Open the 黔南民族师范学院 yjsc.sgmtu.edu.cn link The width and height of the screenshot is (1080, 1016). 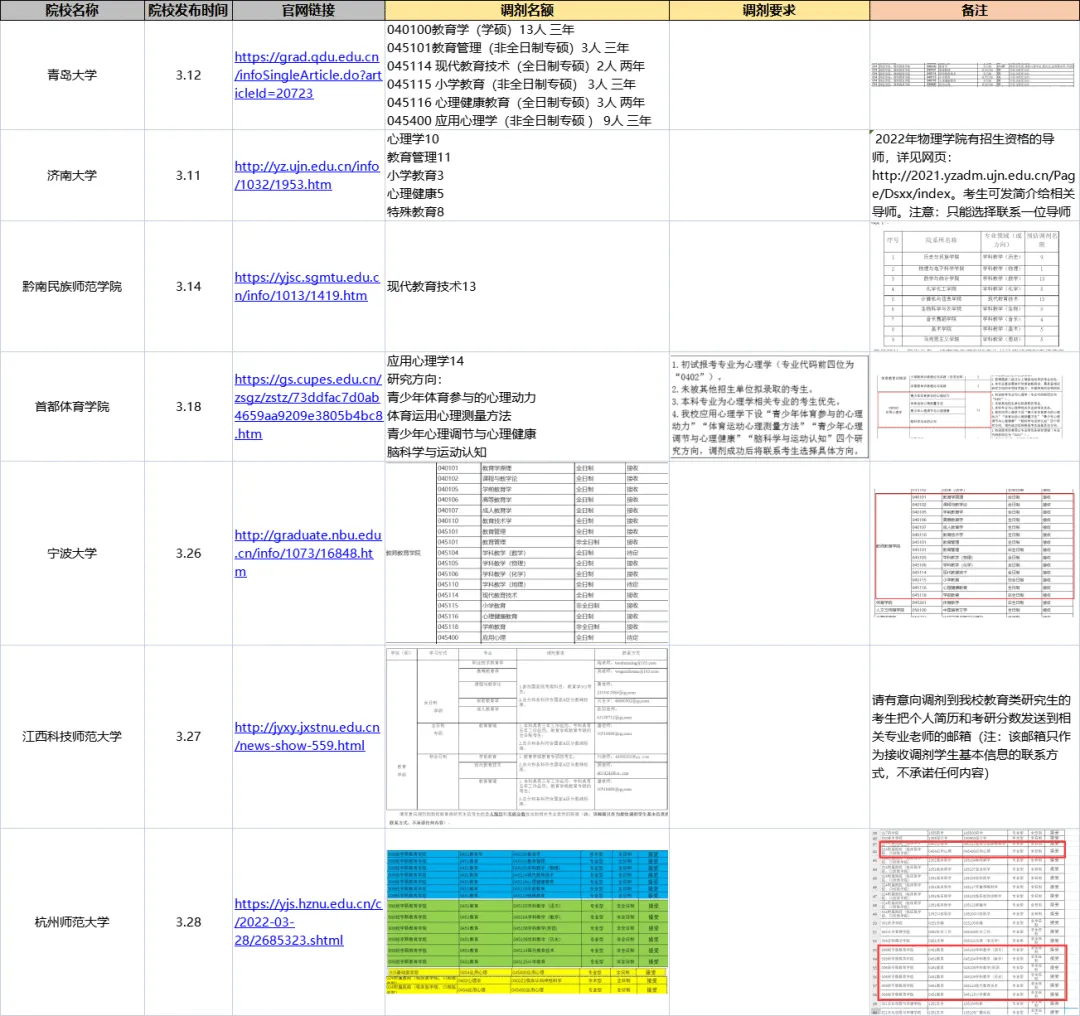[x=307, y=287]
